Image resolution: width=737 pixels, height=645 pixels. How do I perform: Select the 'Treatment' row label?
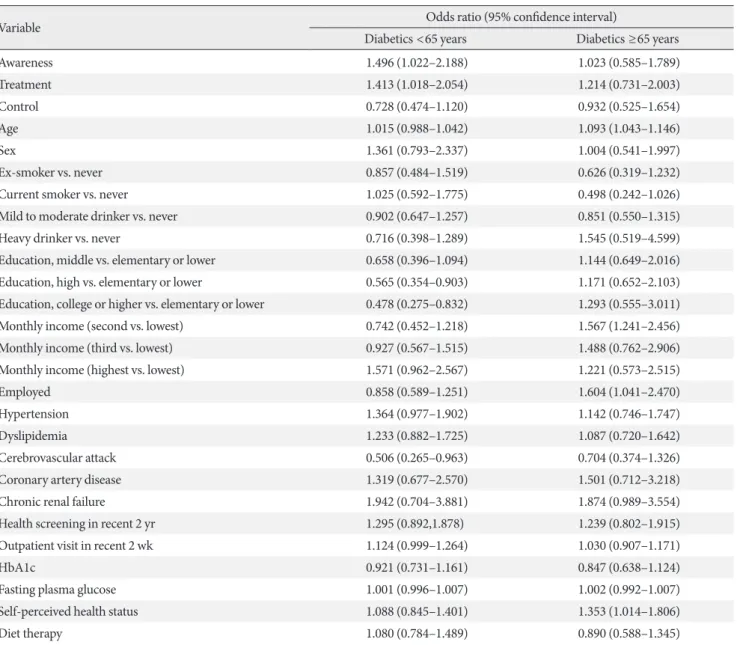pos(25,85)
